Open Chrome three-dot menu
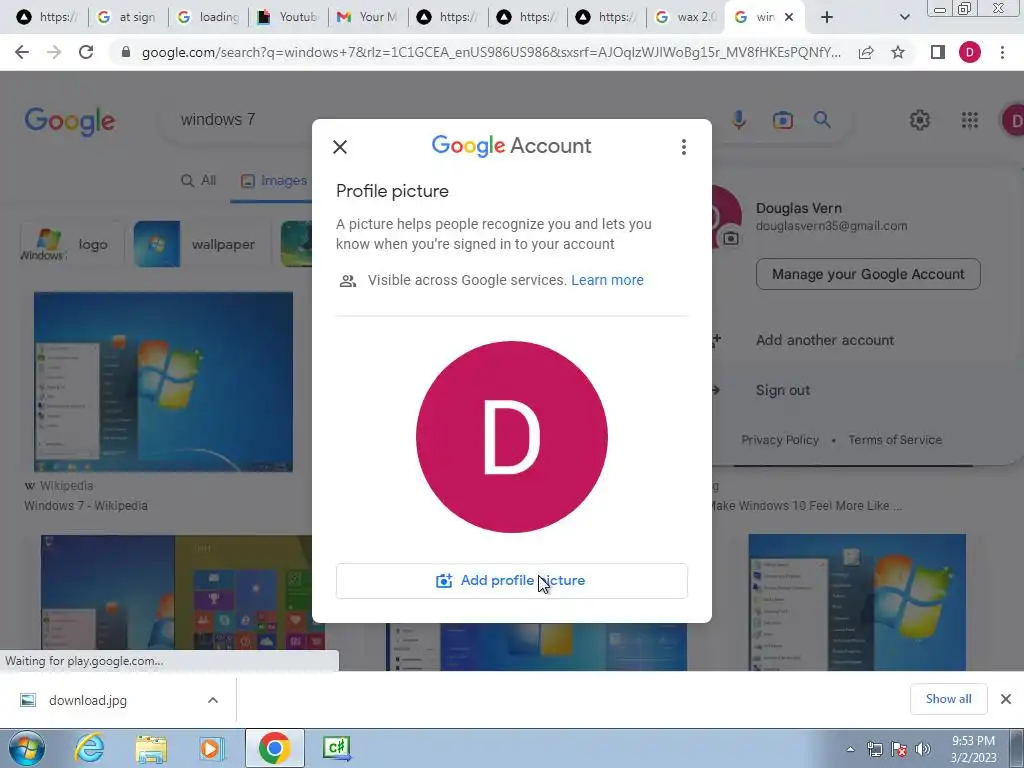The height and width of the screenshot is (768, 1024). point(1002,52)
